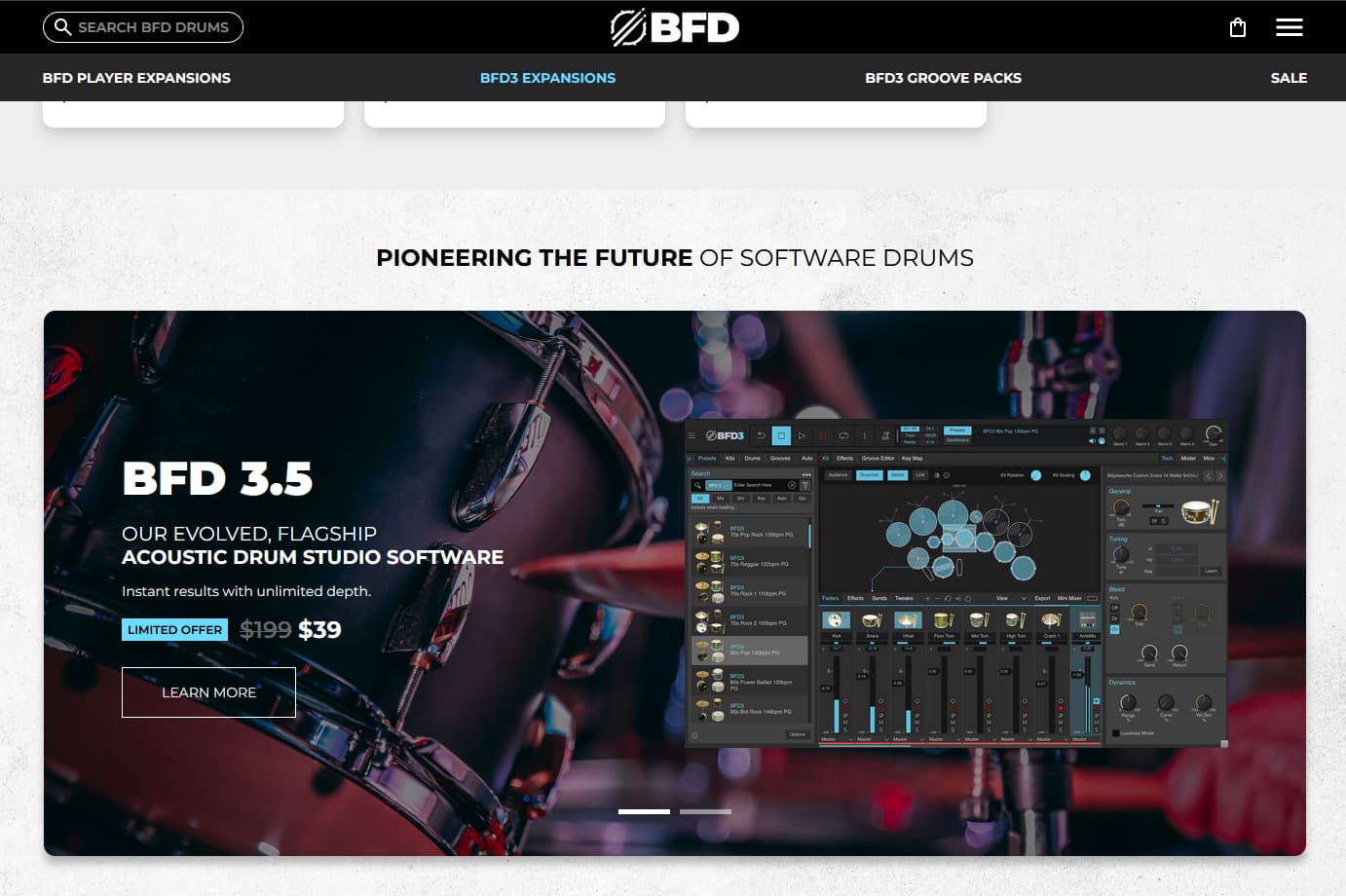Select the second carousel slide indicator
Image resolution: width=1346 pixels, height=896 pixels.
705,811
